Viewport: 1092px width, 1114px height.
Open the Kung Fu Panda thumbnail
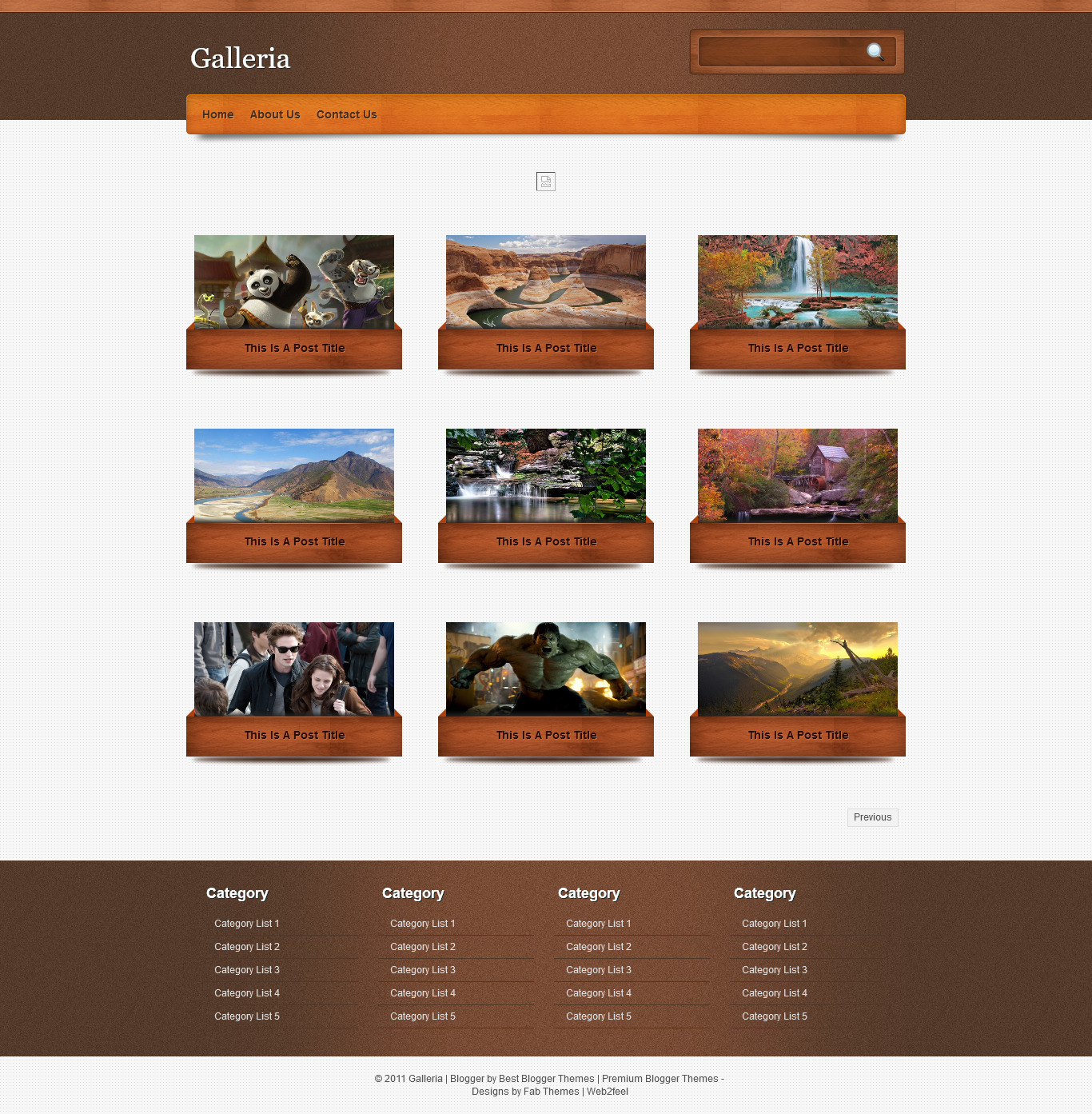(294, 281)
